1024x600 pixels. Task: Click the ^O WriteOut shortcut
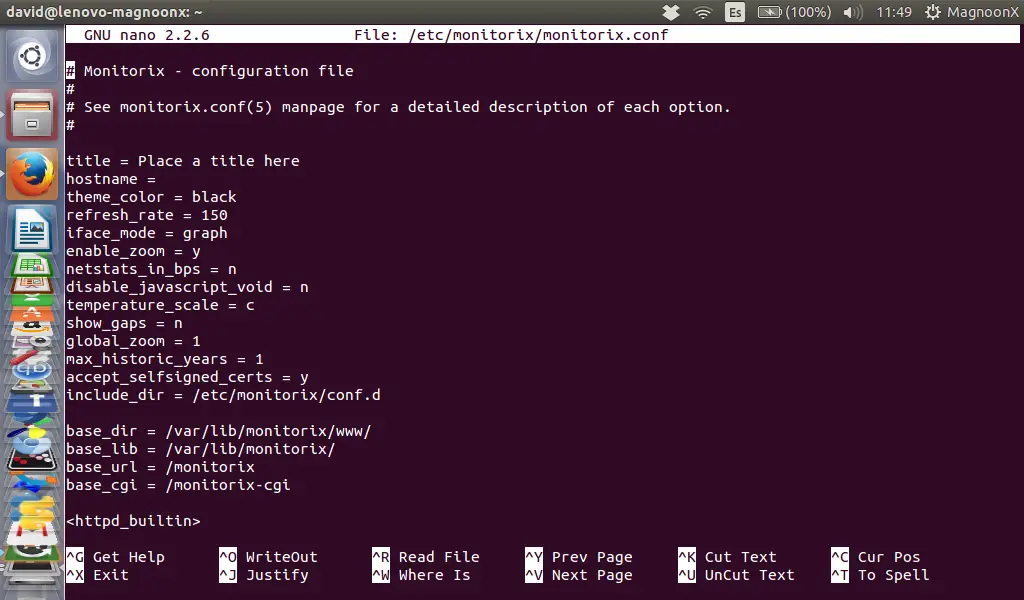pyautogui.click(x=268, y=557)
